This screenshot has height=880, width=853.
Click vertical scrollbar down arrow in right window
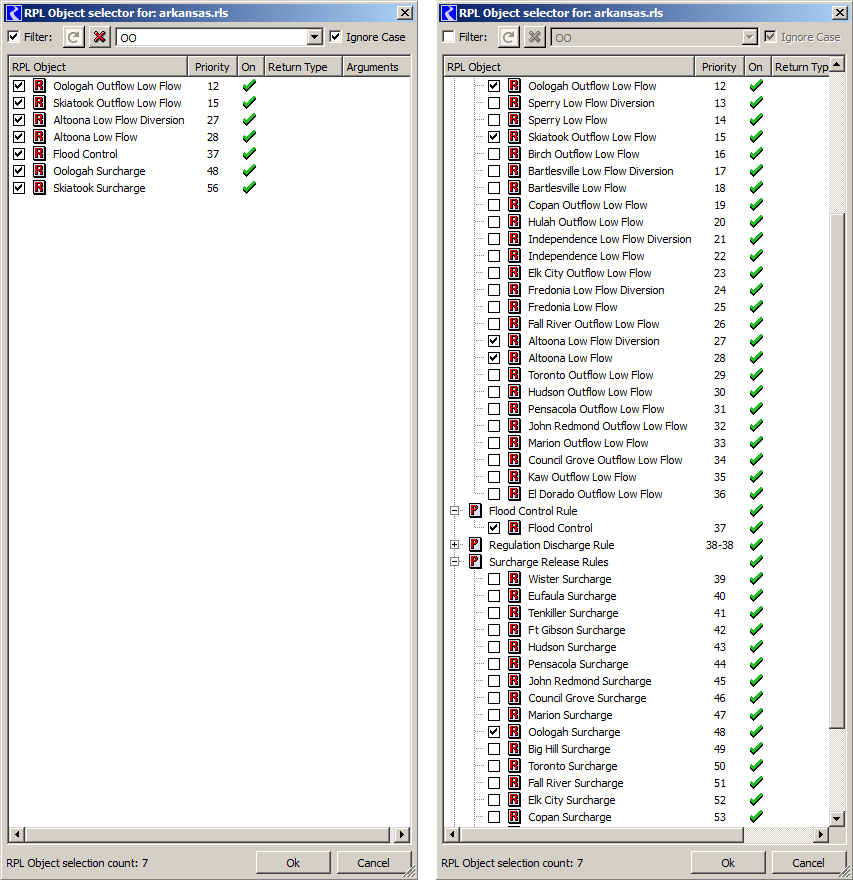(837, 819)
